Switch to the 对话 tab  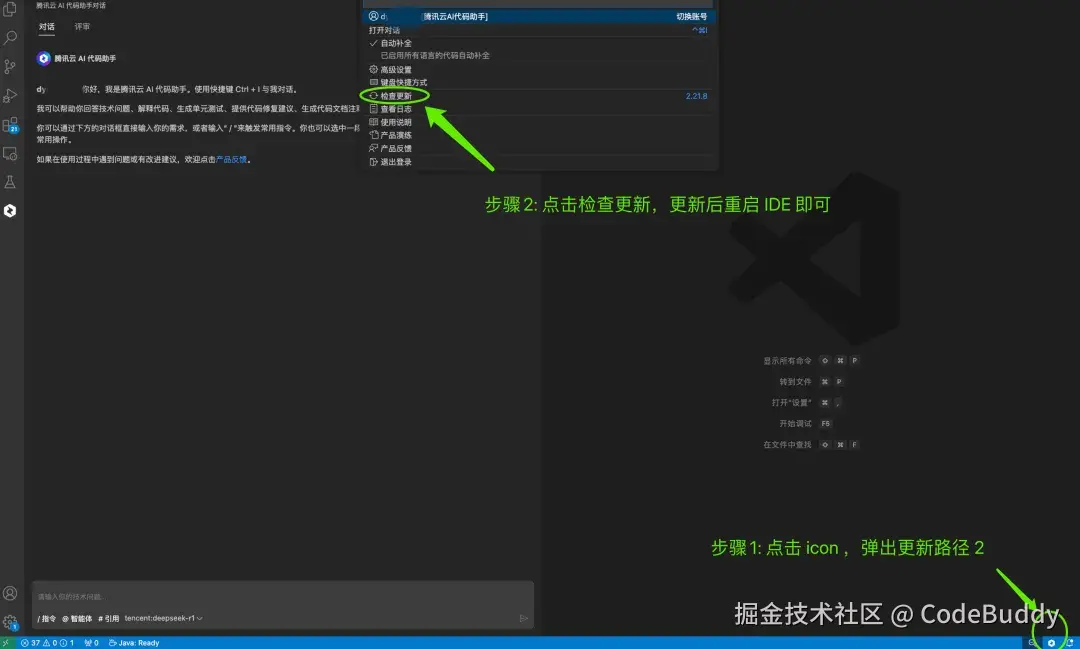pos(46,26)
